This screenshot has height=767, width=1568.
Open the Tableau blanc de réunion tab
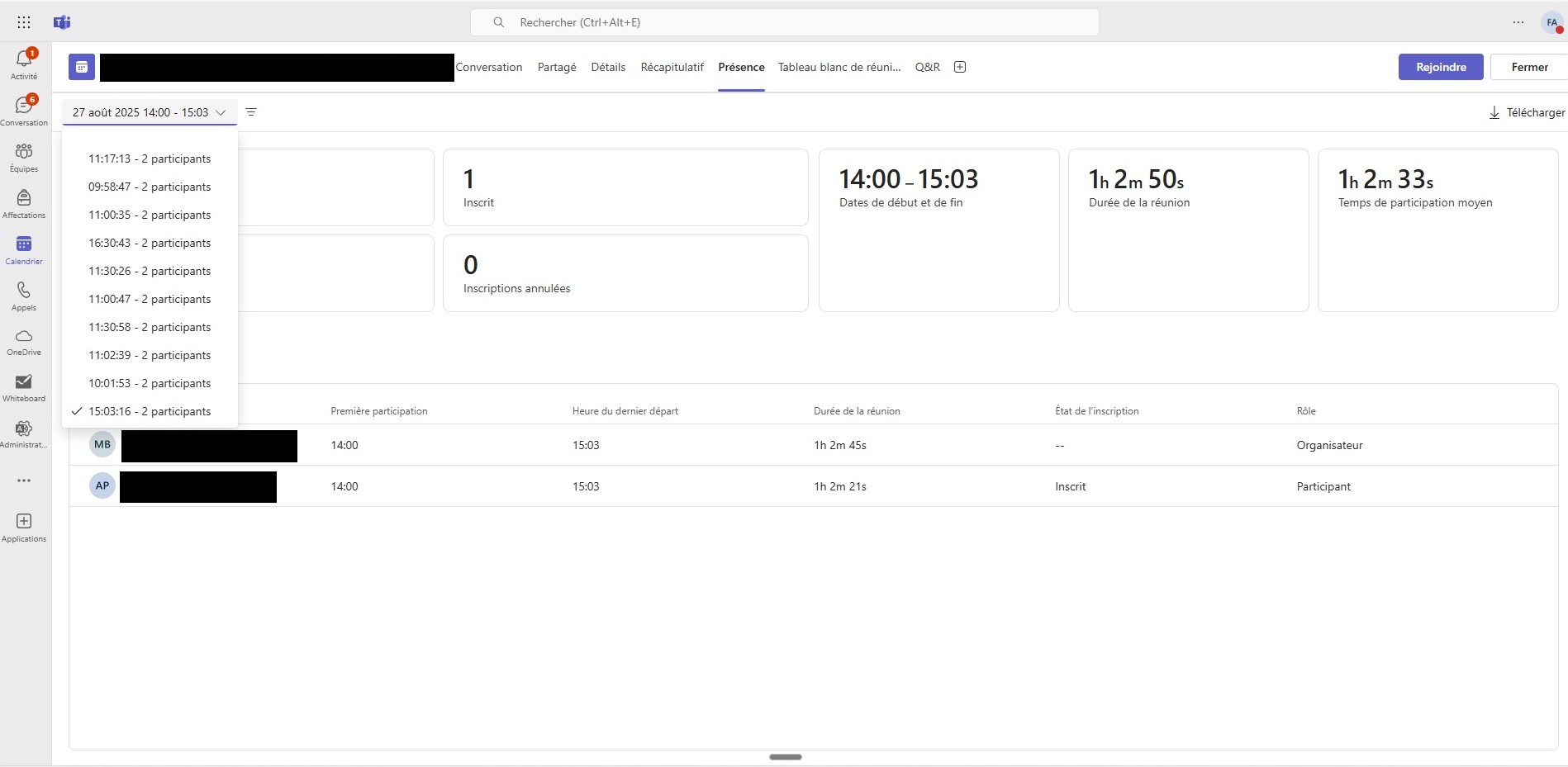839,67
